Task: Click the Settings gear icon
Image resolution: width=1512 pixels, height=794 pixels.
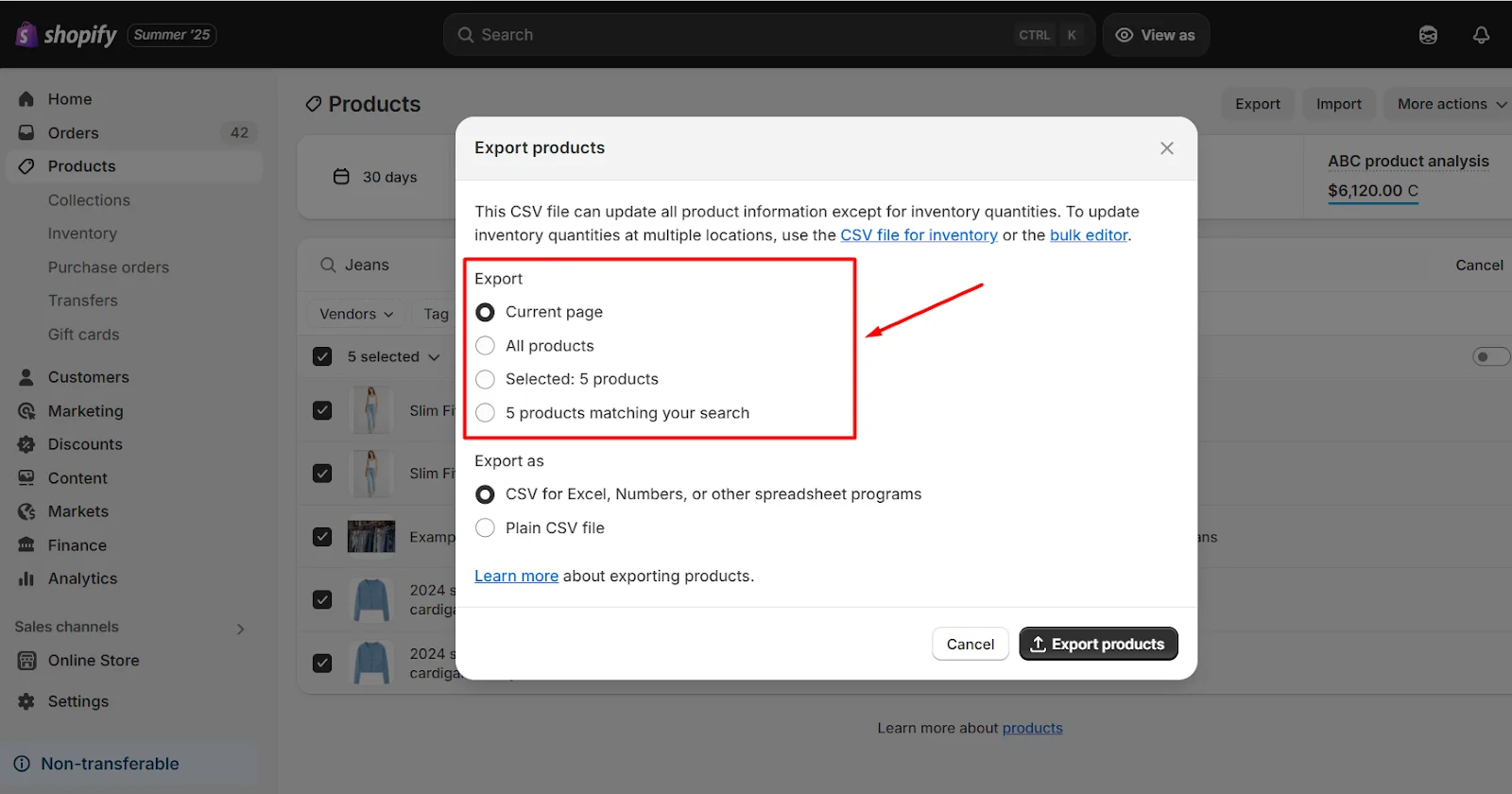Action: [x=26, y=701]
